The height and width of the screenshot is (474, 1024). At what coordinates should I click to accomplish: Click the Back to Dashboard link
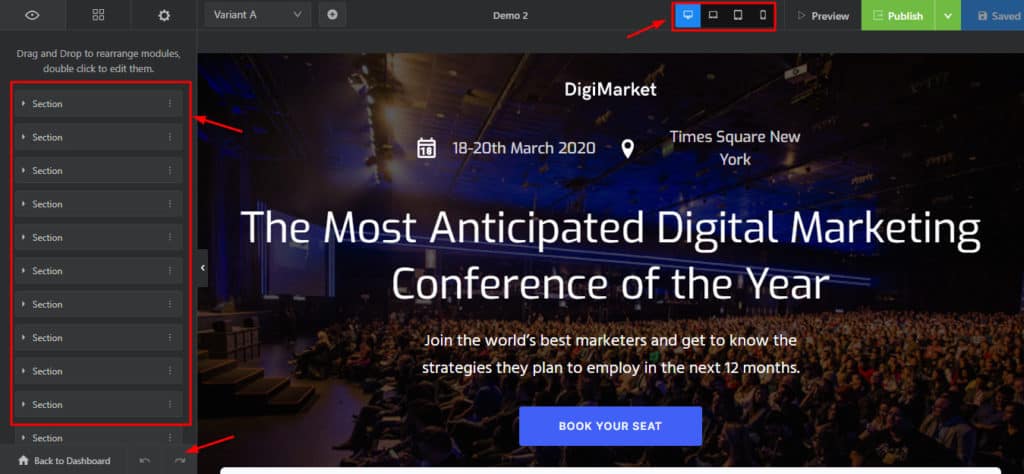pyautogui.click(x=64, y=460)
